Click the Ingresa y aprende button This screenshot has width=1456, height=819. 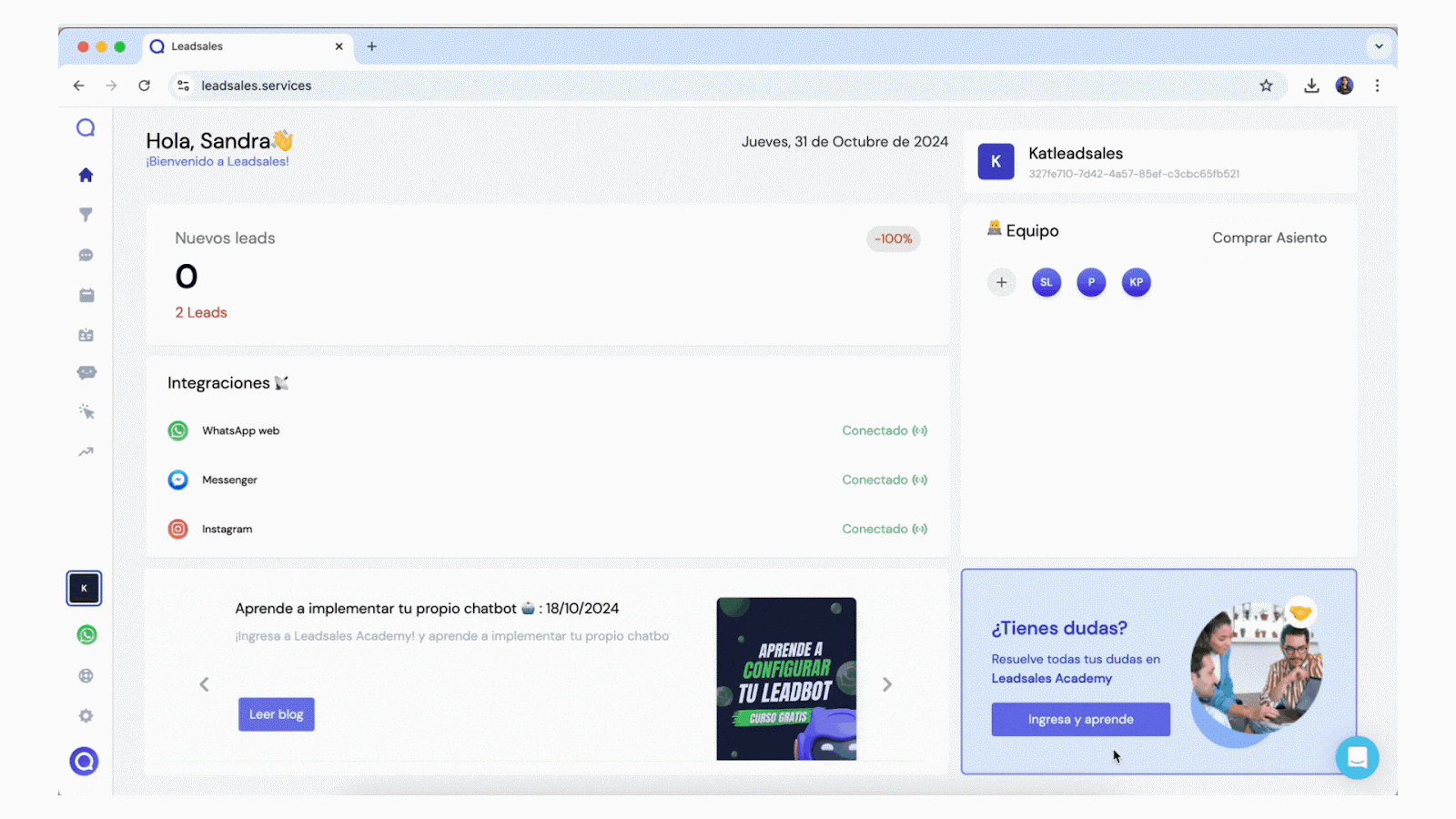coord(1080,719)
